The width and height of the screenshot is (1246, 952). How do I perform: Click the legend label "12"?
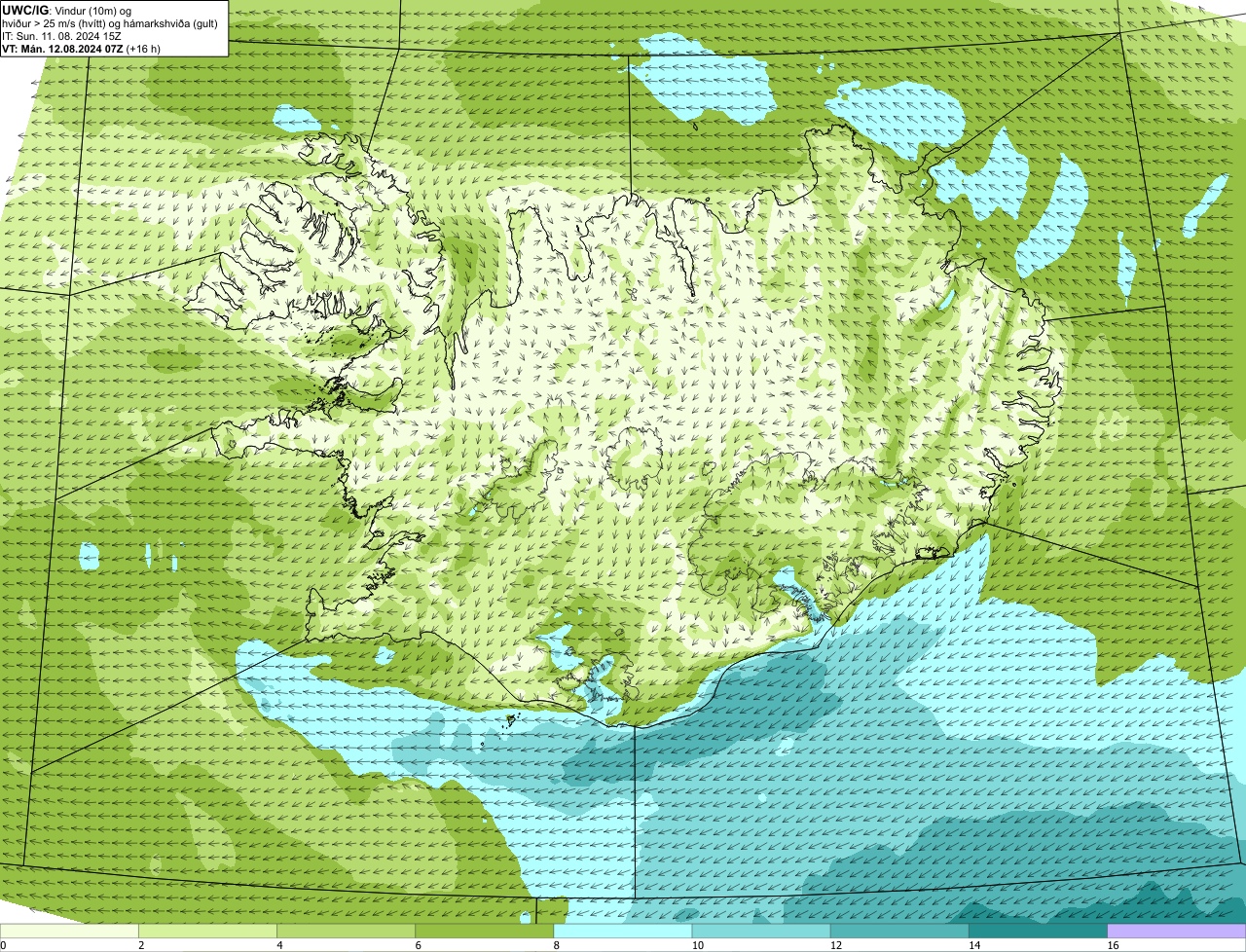[835, 945]
